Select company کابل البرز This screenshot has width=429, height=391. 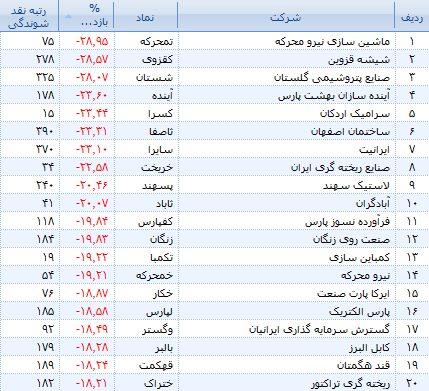coord(369,347)
